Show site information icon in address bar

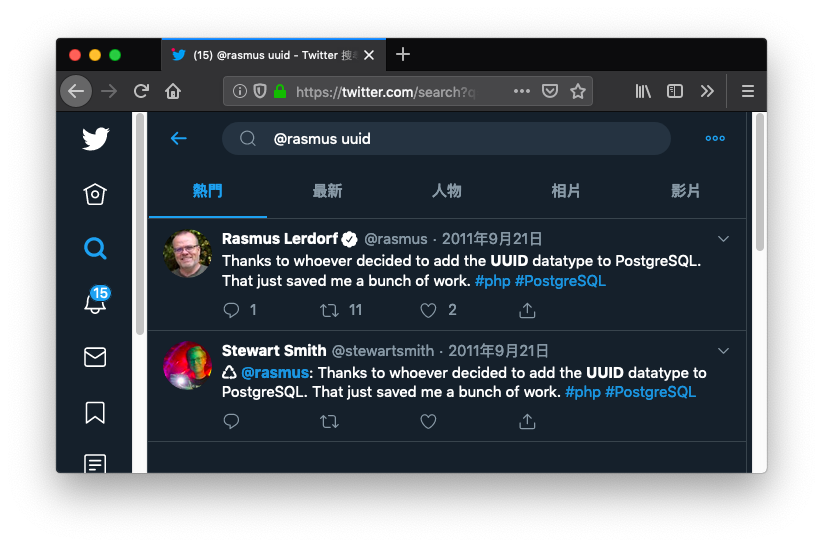240,91
